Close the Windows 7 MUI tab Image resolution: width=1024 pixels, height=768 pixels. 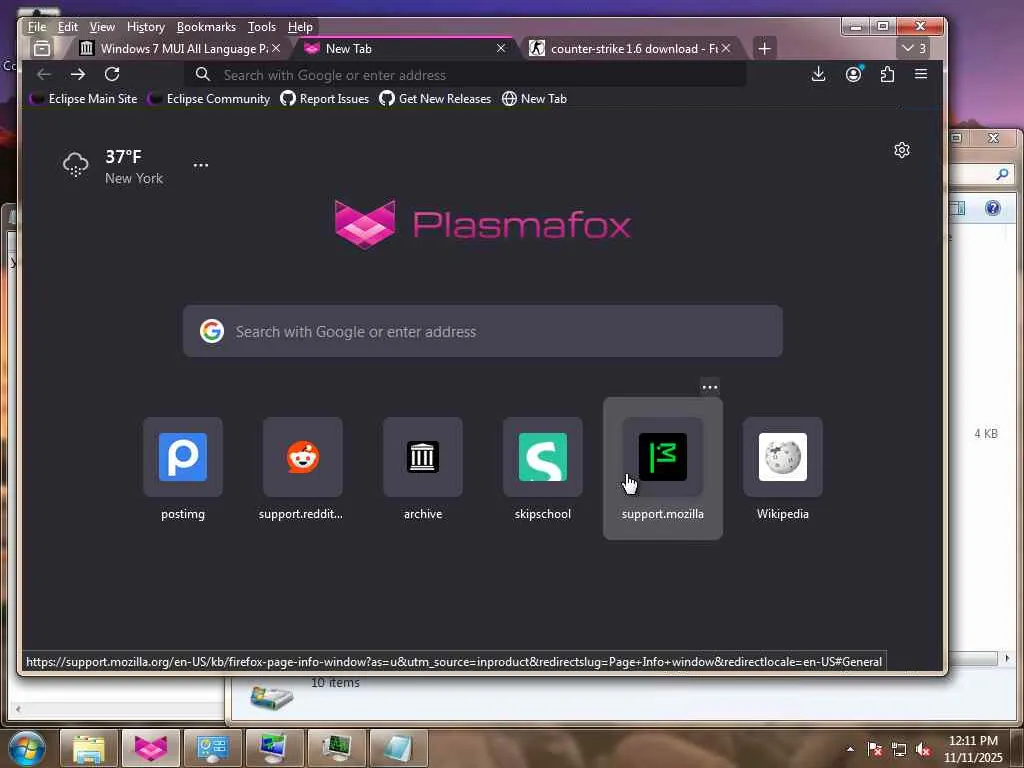(276, 48)
